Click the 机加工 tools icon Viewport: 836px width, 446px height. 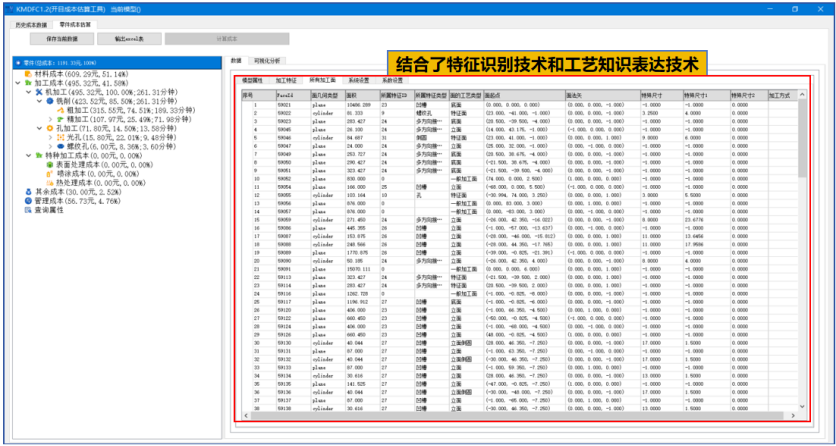click(37, 91)
